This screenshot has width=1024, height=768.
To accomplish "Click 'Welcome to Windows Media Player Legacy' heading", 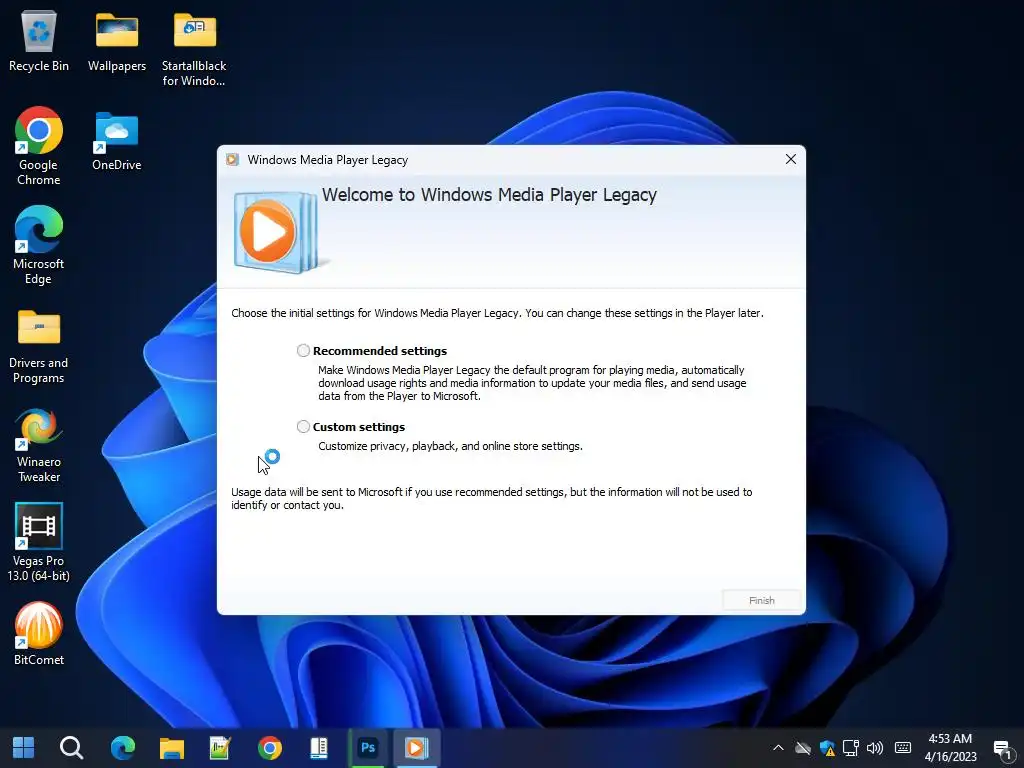I will pyautogui.click(x=489, y=195).
